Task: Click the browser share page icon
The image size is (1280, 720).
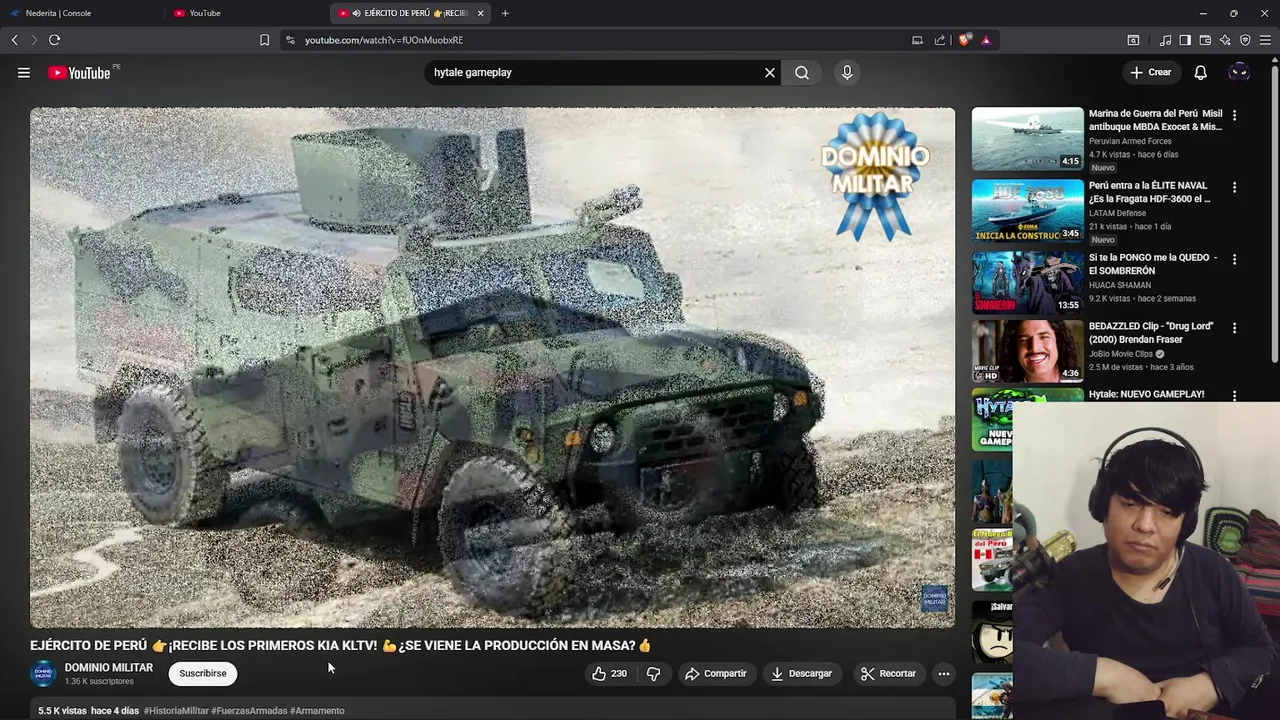Action: tap(940, 40)
